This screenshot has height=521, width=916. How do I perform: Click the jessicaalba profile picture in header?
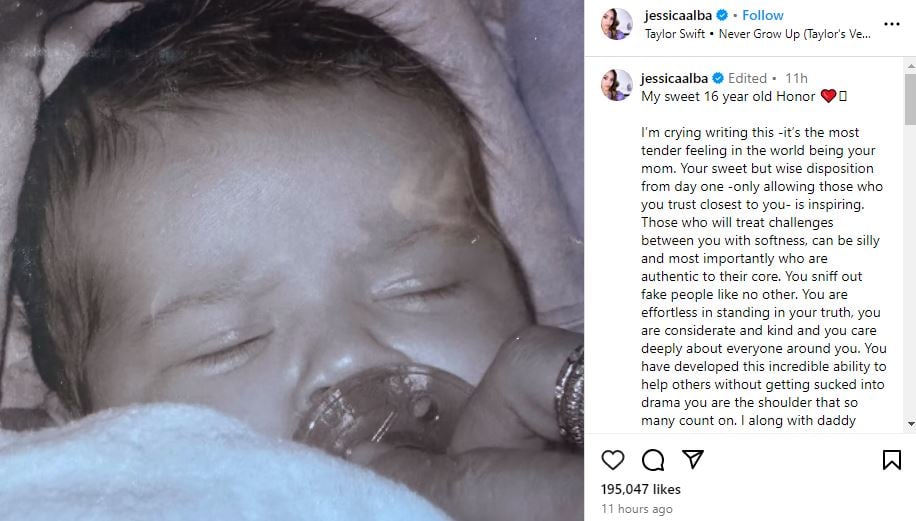pos(617,25)
